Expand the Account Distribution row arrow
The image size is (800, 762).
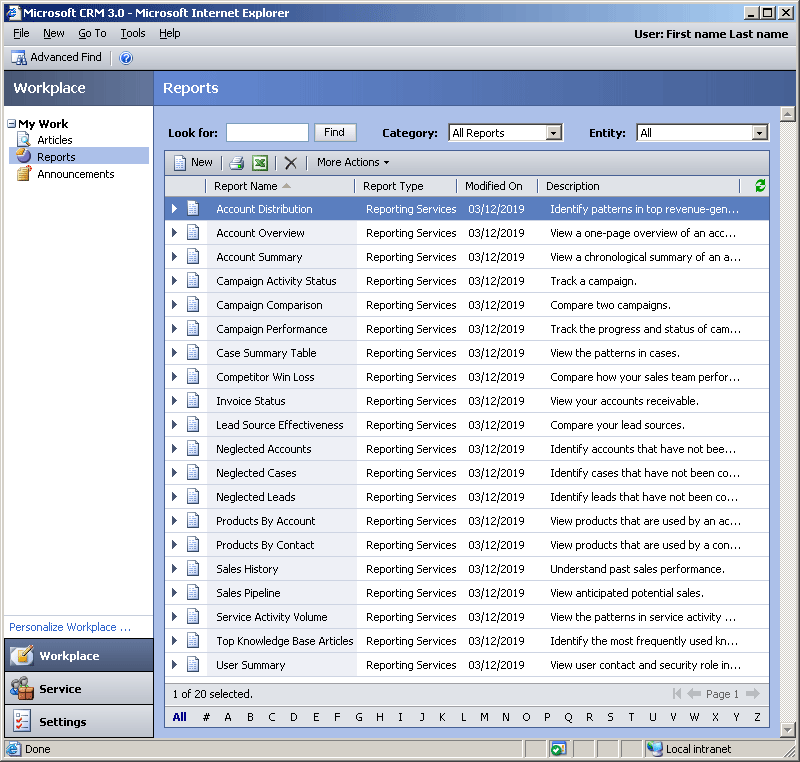click(x=174, y=209)
